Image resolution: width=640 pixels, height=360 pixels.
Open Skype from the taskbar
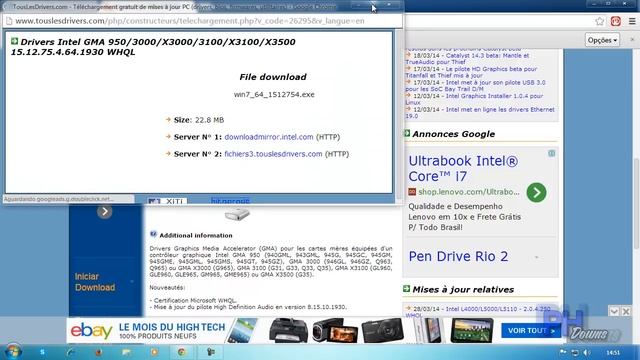[42, 352]
